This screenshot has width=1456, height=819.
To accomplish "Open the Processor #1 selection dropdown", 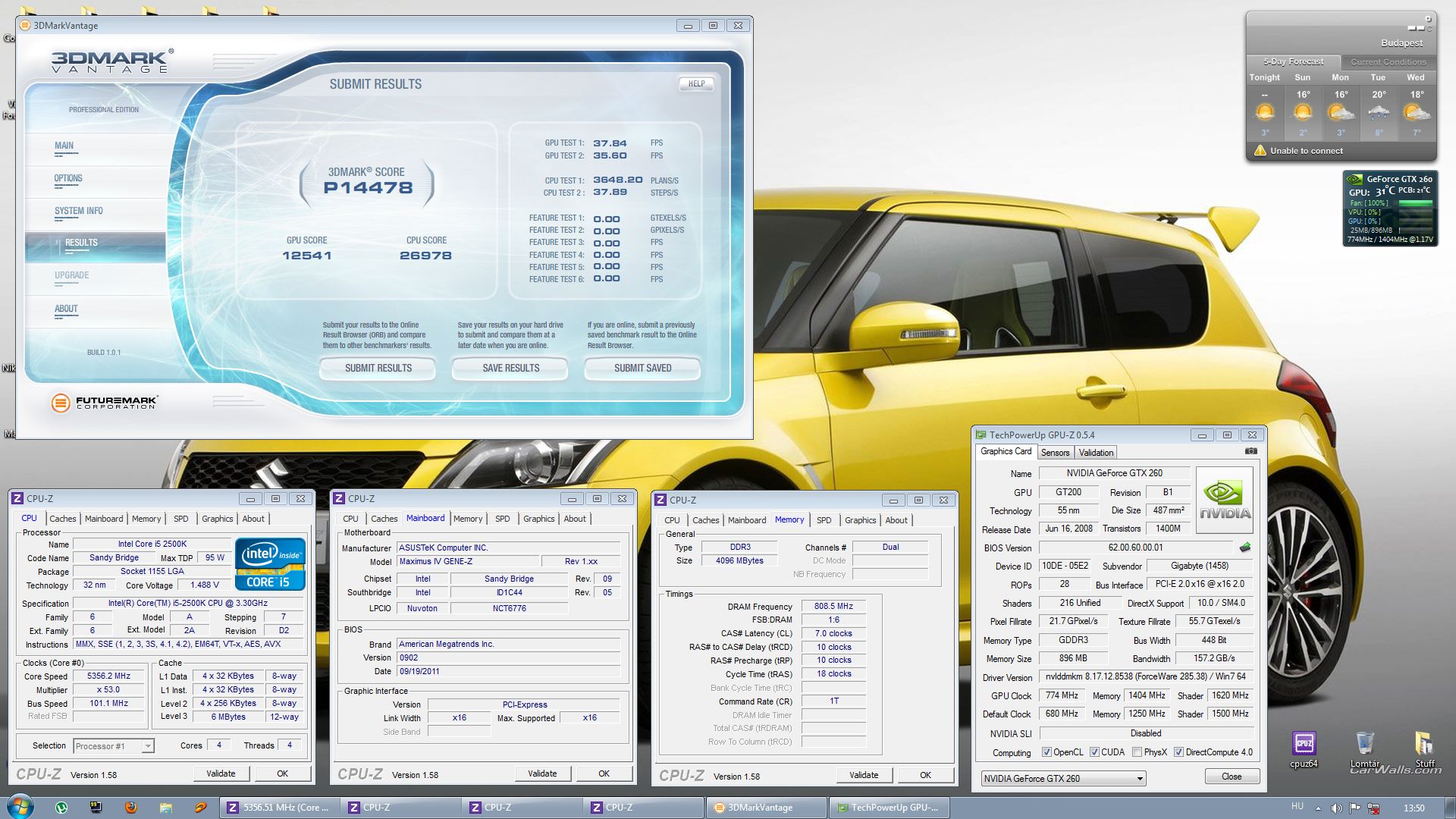I will click(148, 746).
